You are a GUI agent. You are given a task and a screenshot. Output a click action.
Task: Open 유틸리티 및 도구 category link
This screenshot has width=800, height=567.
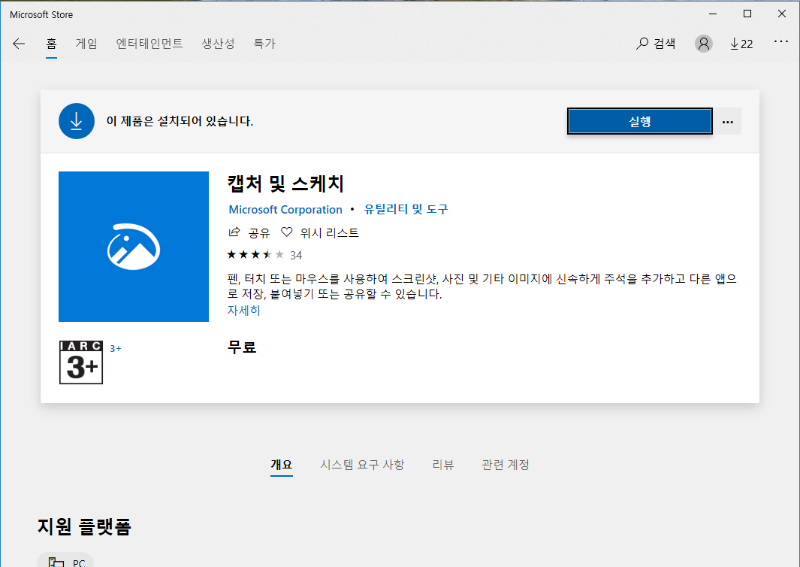[x=406, y=210]
